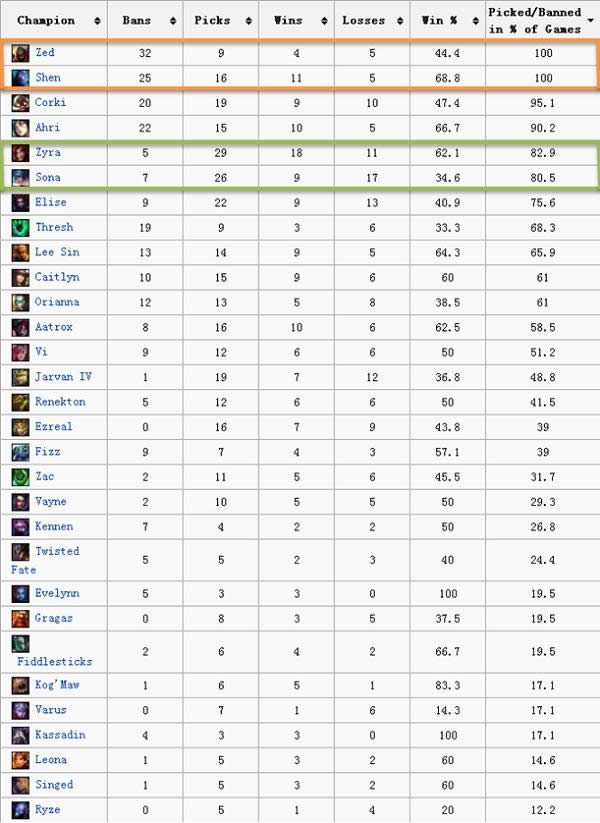The height and width of the screenshot is (823, 600).
Task: Click Kog'Maw's champion portrait icon
Action: coord(20,685)
